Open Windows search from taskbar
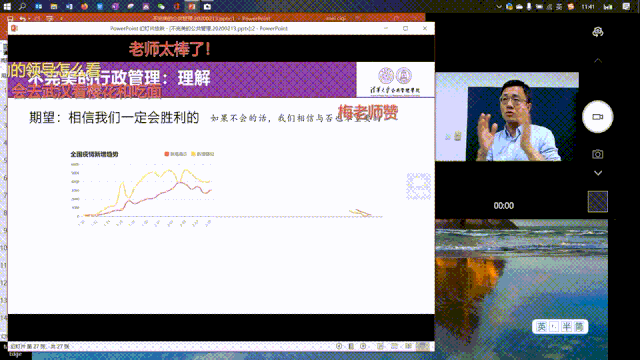 point(22,7)
